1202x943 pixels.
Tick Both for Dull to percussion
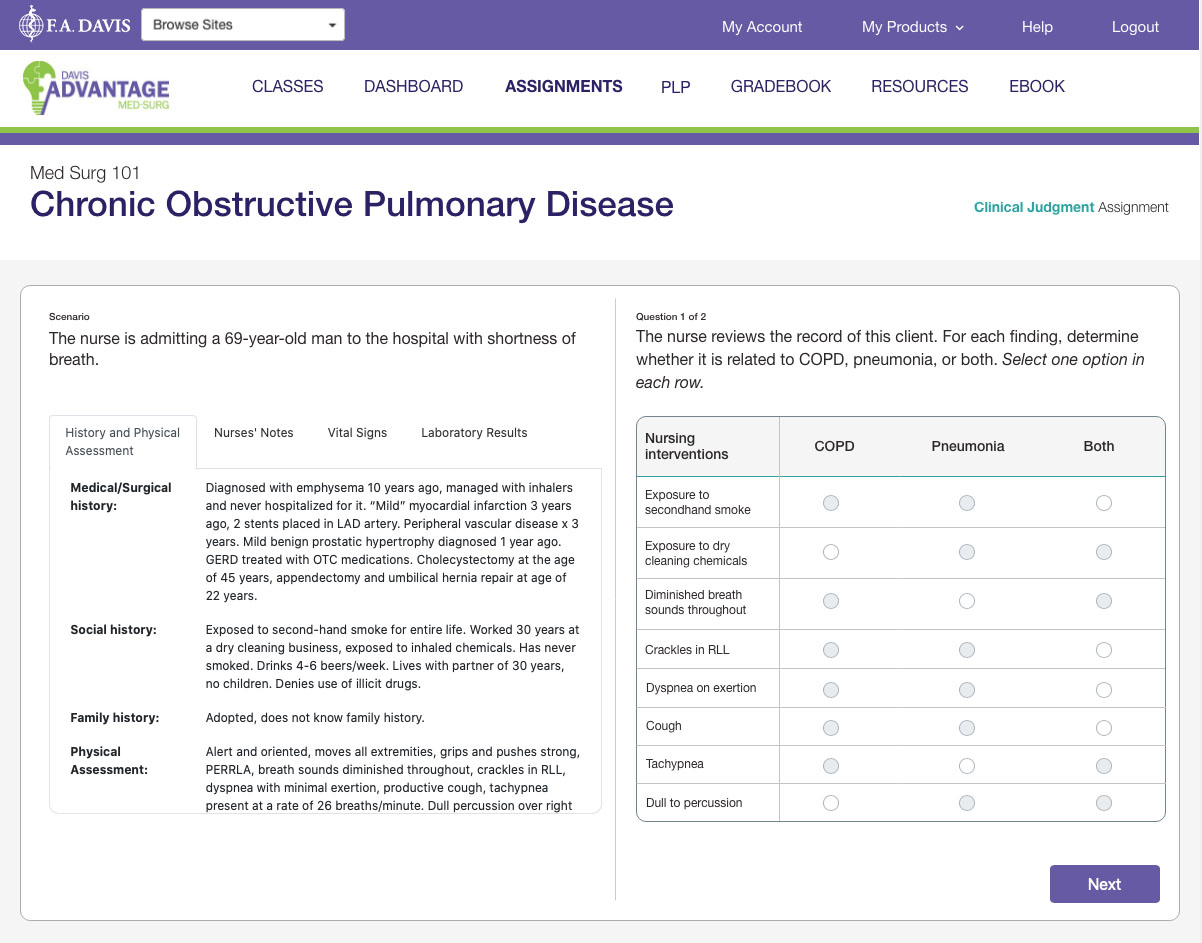click(1104, 803)
